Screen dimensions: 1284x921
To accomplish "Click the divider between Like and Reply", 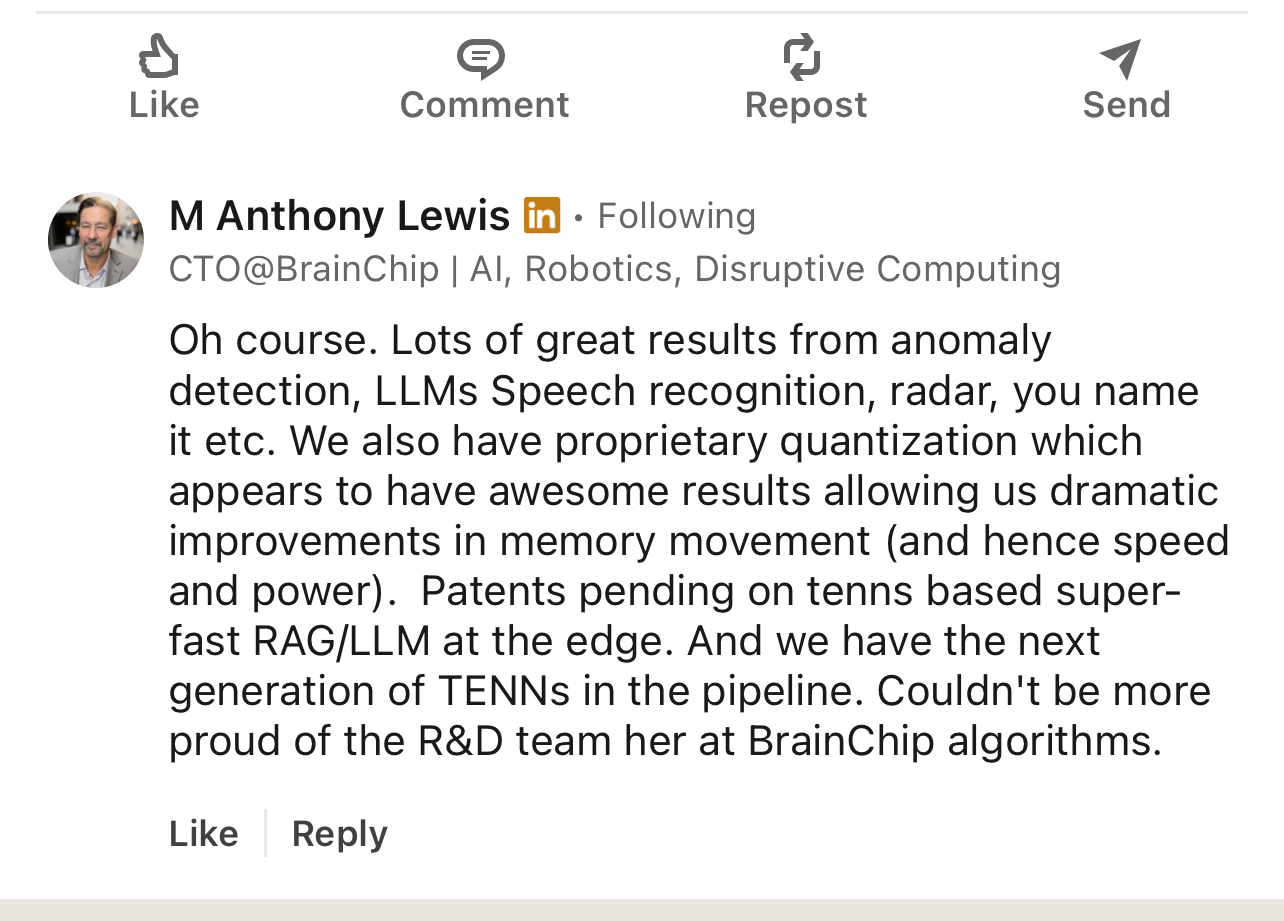I will 265,833.
